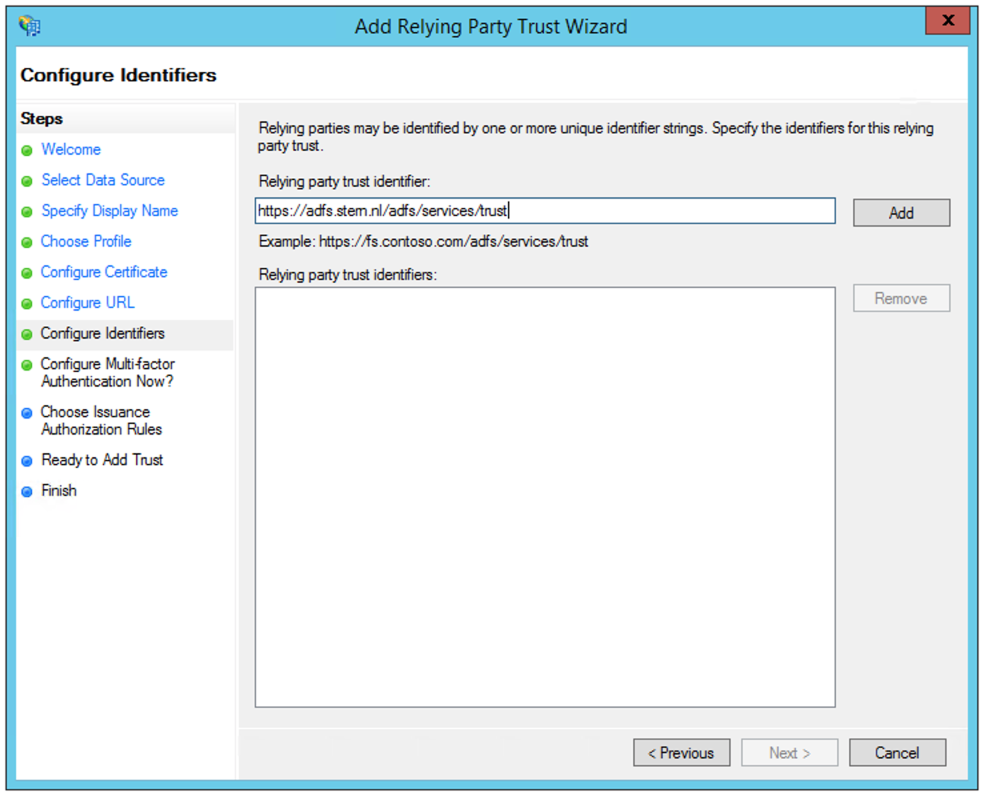Select the Ready to Add Trust step
Image resolution: width=986 pixels, height=796 pixels.
click(x=102, y=460)
